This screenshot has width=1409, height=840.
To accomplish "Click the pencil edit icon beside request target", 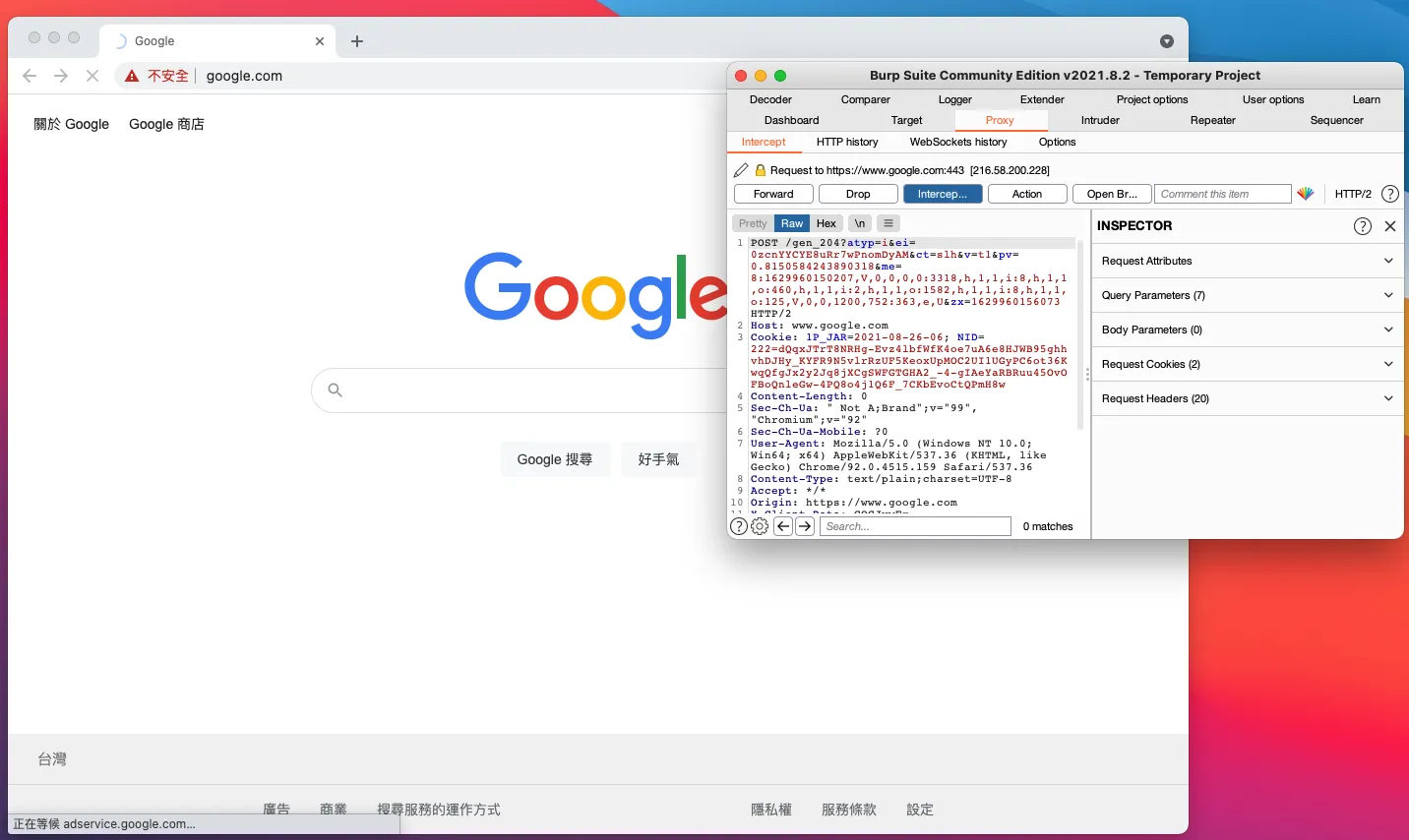I will [741, 170].
